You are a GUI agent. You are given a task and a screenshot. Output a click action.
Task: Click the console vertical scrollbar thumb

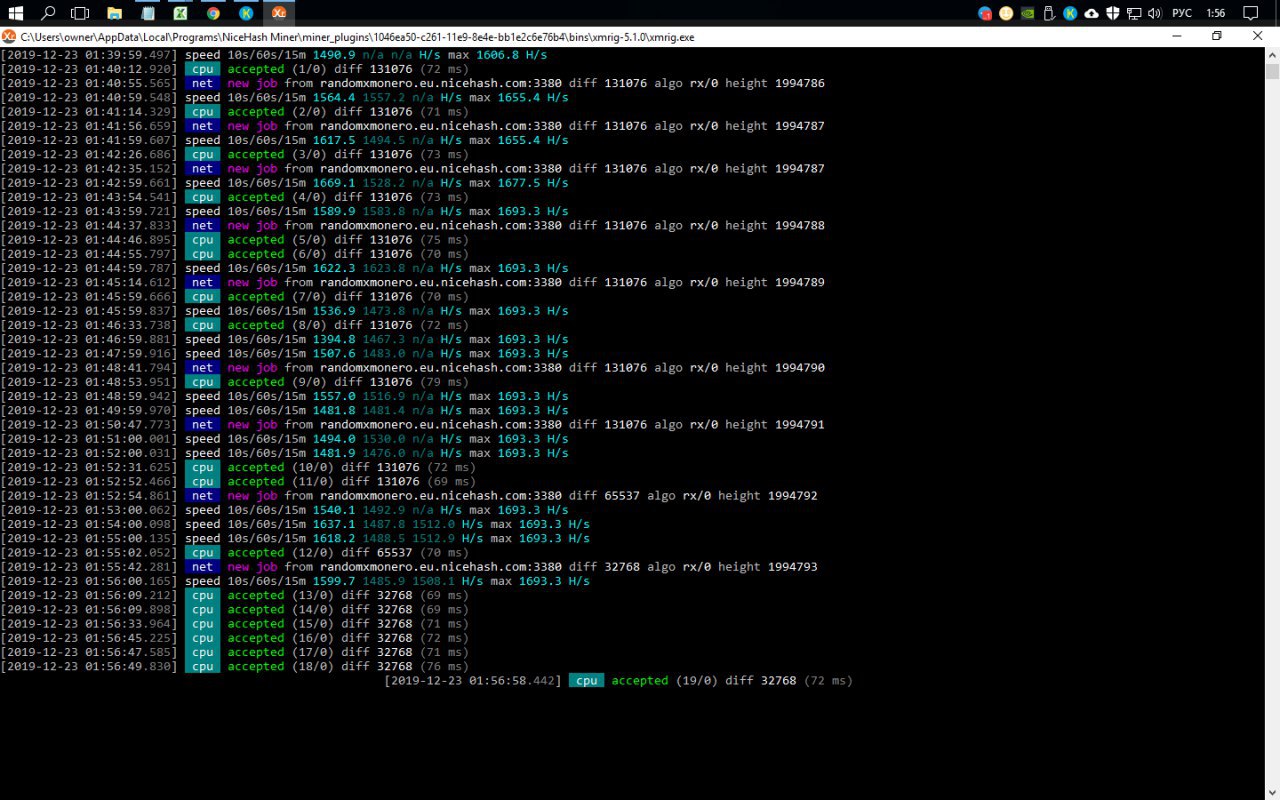click(1272, 71)
